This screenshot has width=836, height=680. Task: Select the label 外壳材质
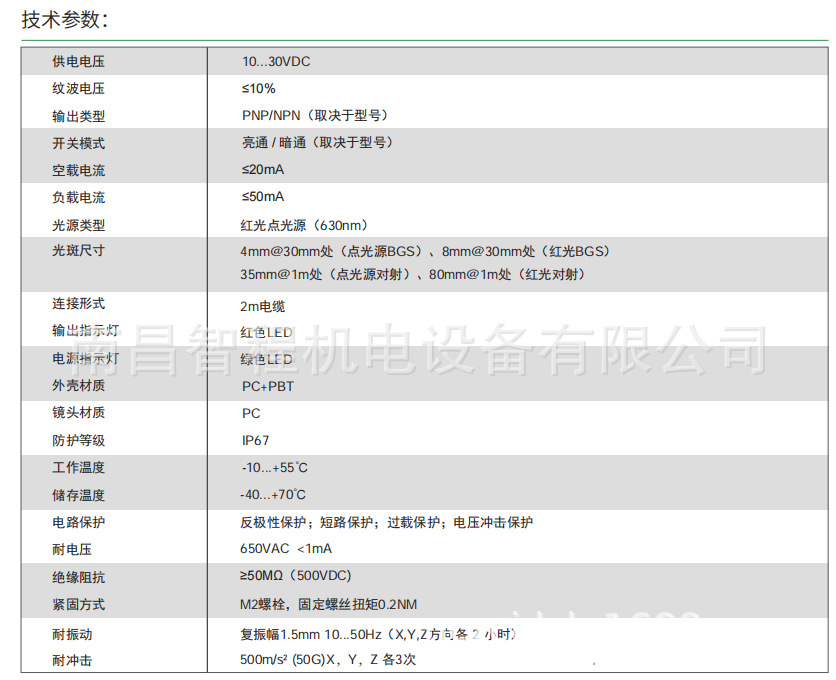click(78, 386)
